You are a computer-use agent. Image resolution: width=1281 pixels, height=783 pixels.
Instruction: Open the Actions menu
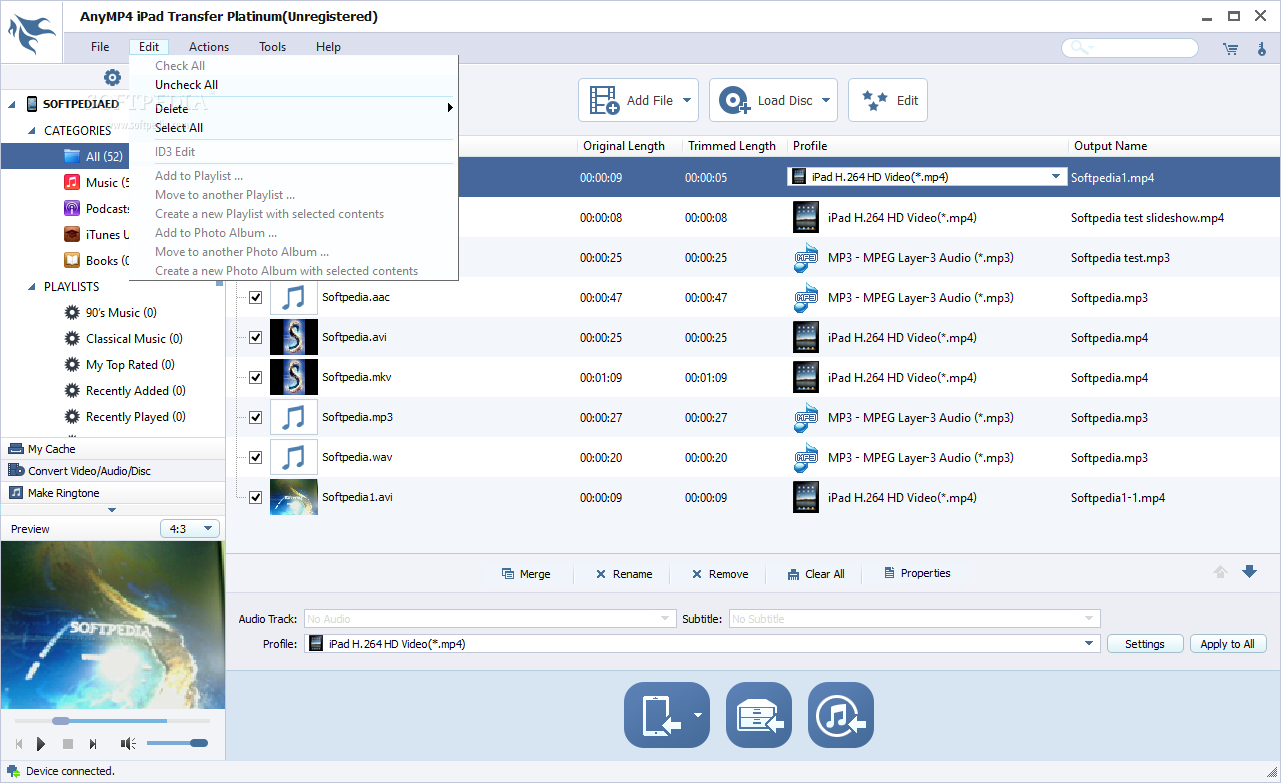pos(209,47)
